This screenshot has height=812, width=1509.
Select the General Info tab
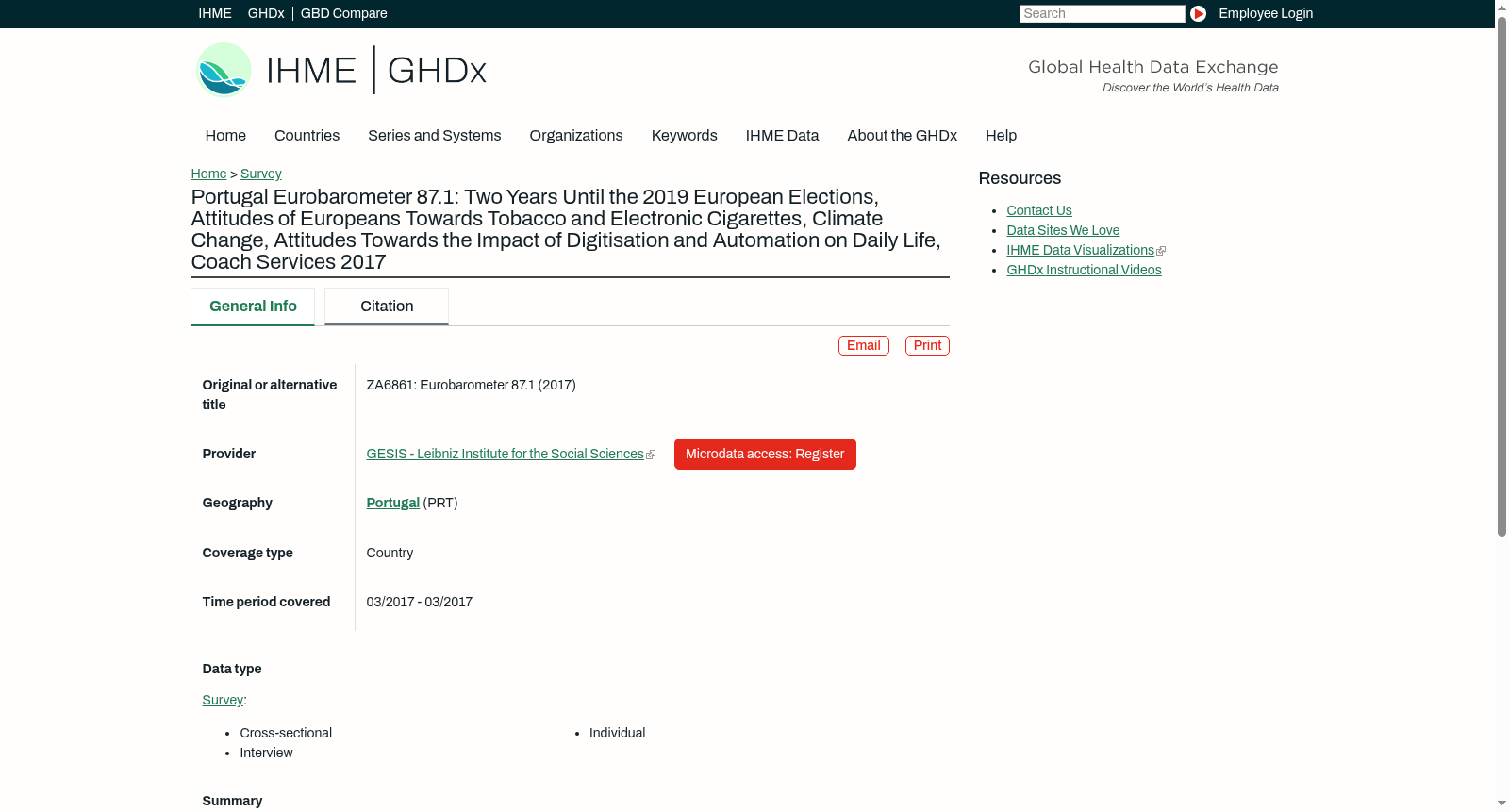pos(253,307)
